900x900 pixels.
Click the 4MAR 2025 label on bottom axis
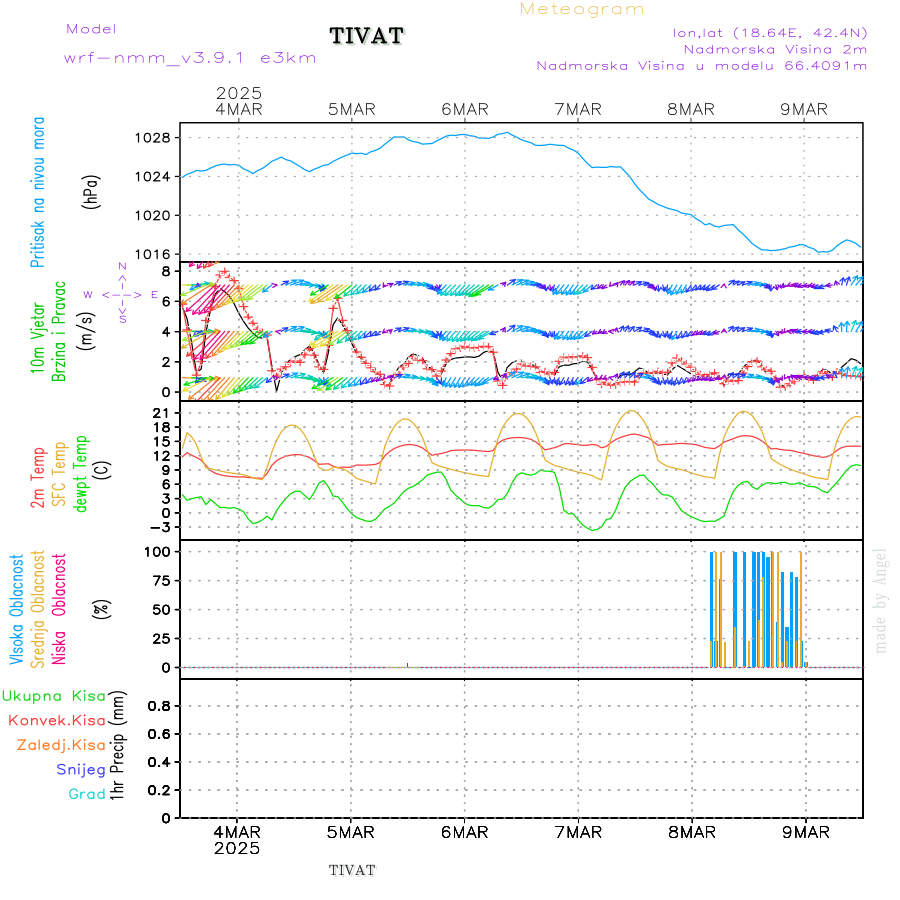(x=237, y=839)
